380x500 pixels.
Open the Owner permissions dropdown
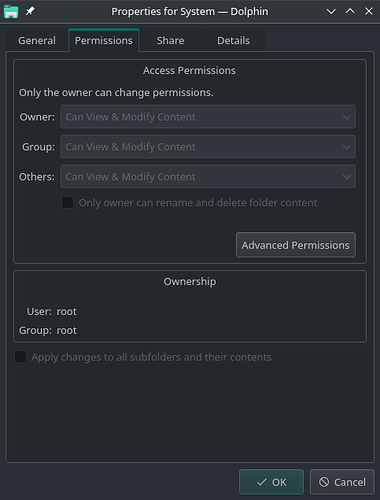(208, 117)
